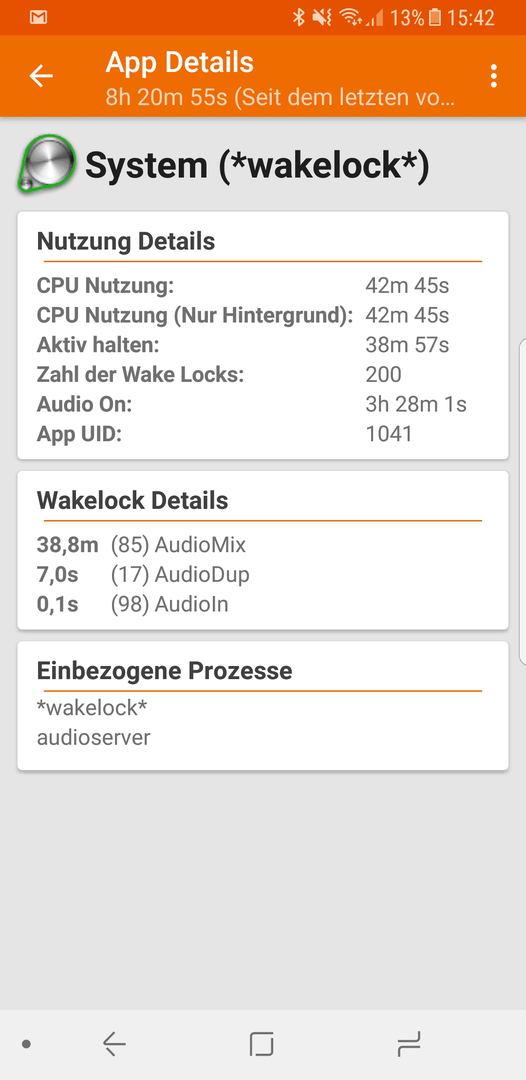Tap the navigation bar dot toggle

[26, 1044]
